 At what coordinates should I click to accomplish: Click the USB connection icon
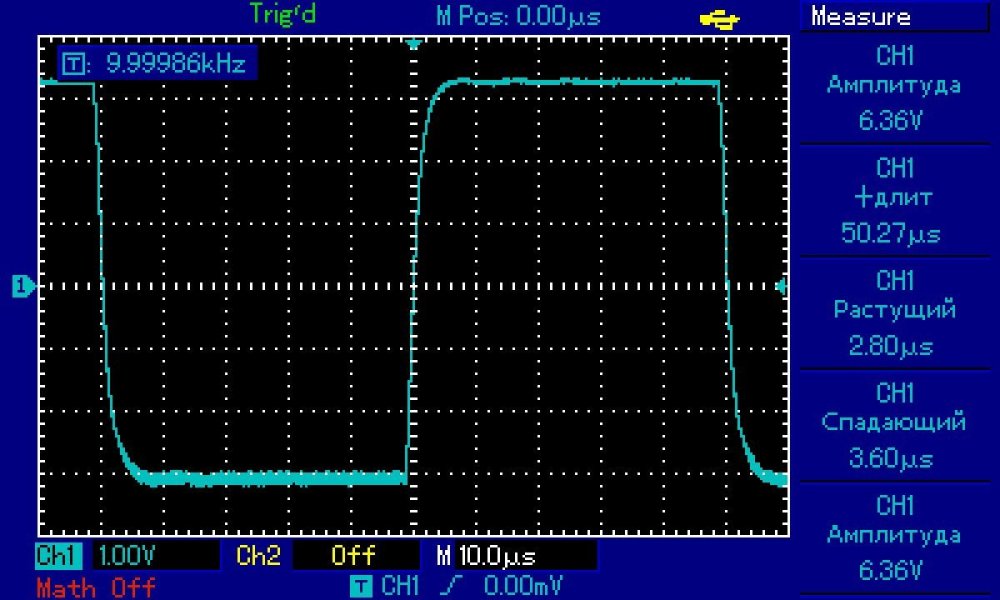pyautogui.click(x=720, y=17)
